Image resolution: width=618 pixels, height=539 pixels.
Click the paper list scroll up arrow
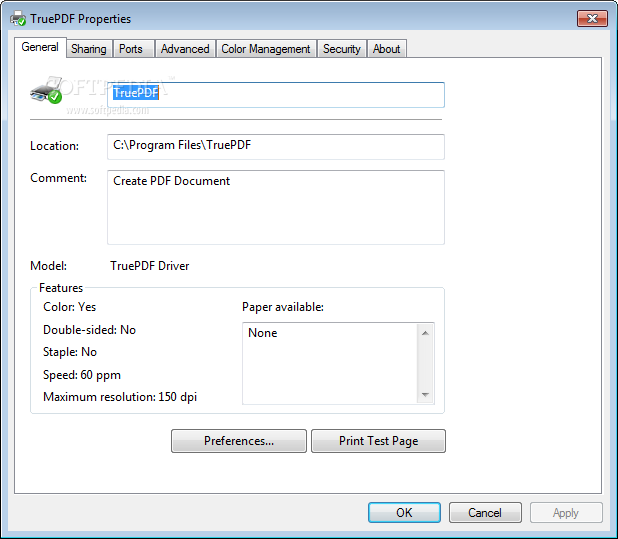425,333
